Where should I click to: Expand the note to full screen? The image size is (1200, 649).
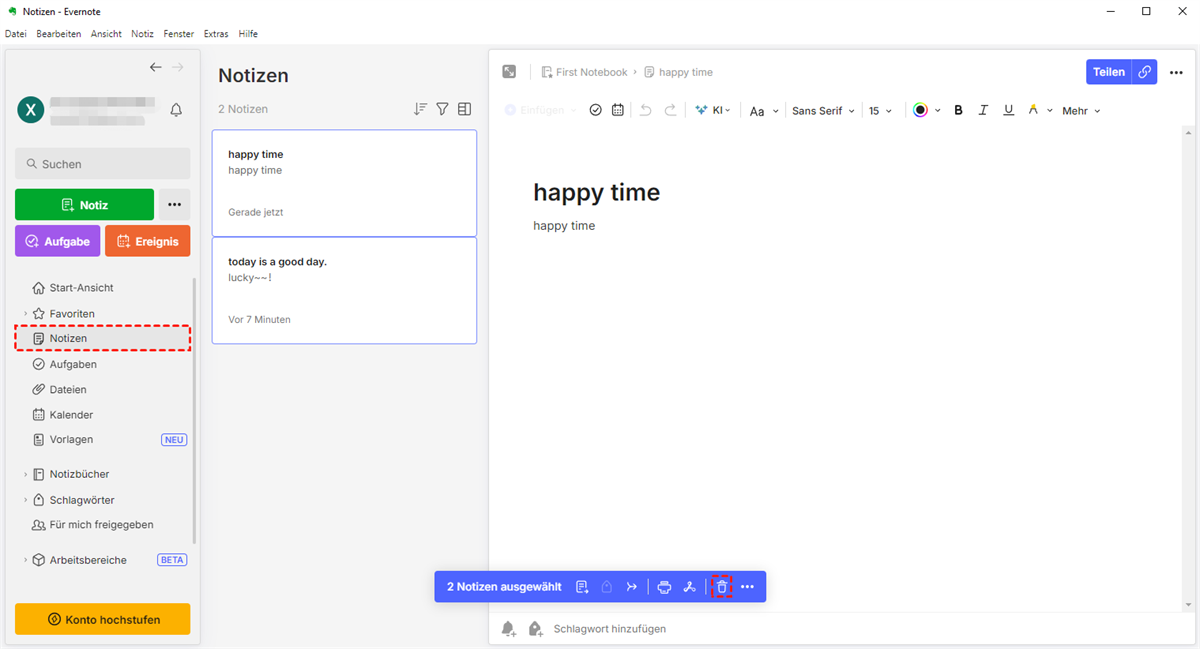pos(509,72)
